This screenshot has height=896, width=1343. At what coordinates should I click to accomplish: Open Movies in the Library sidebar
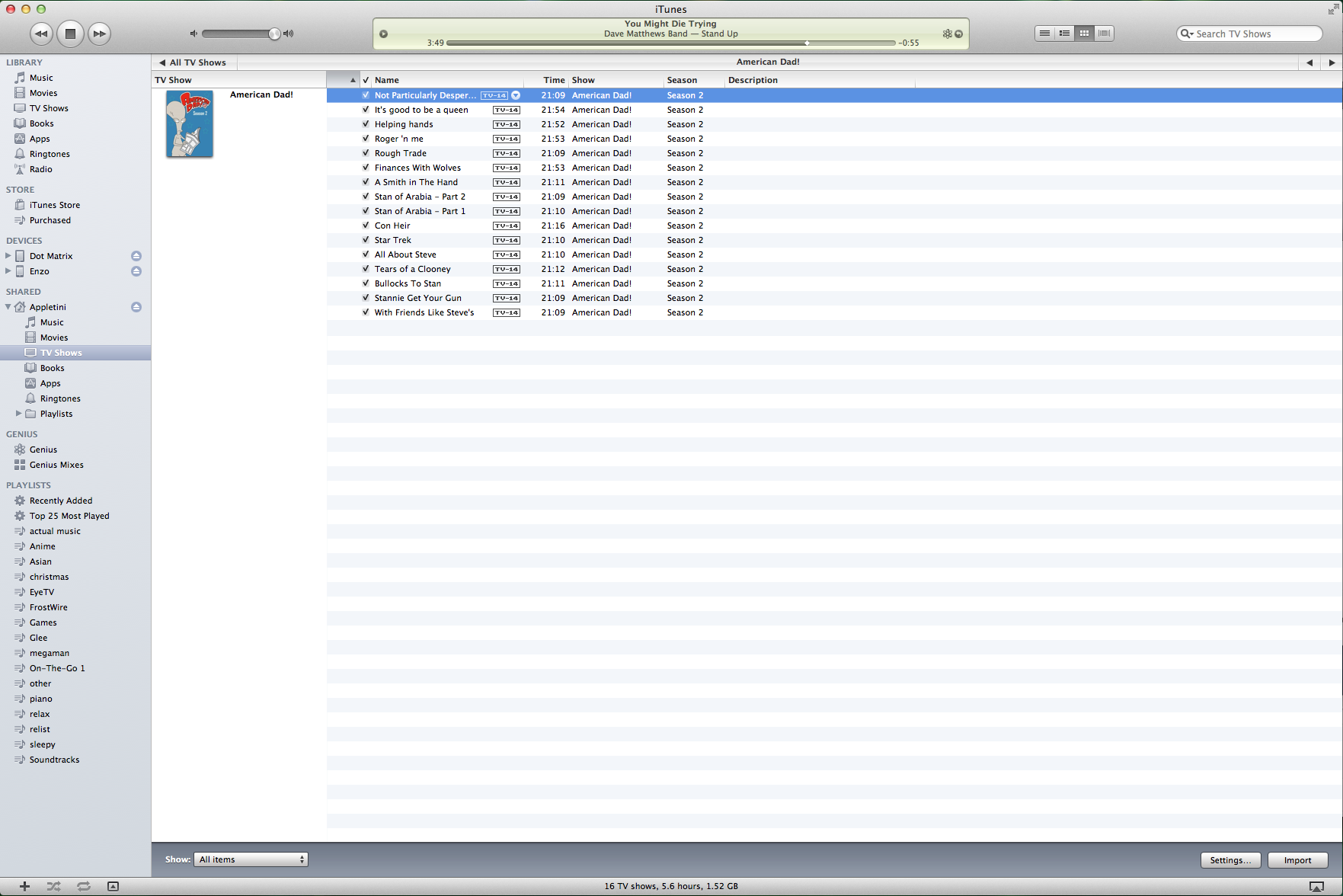pyautogui.click(x=43, y=93)
